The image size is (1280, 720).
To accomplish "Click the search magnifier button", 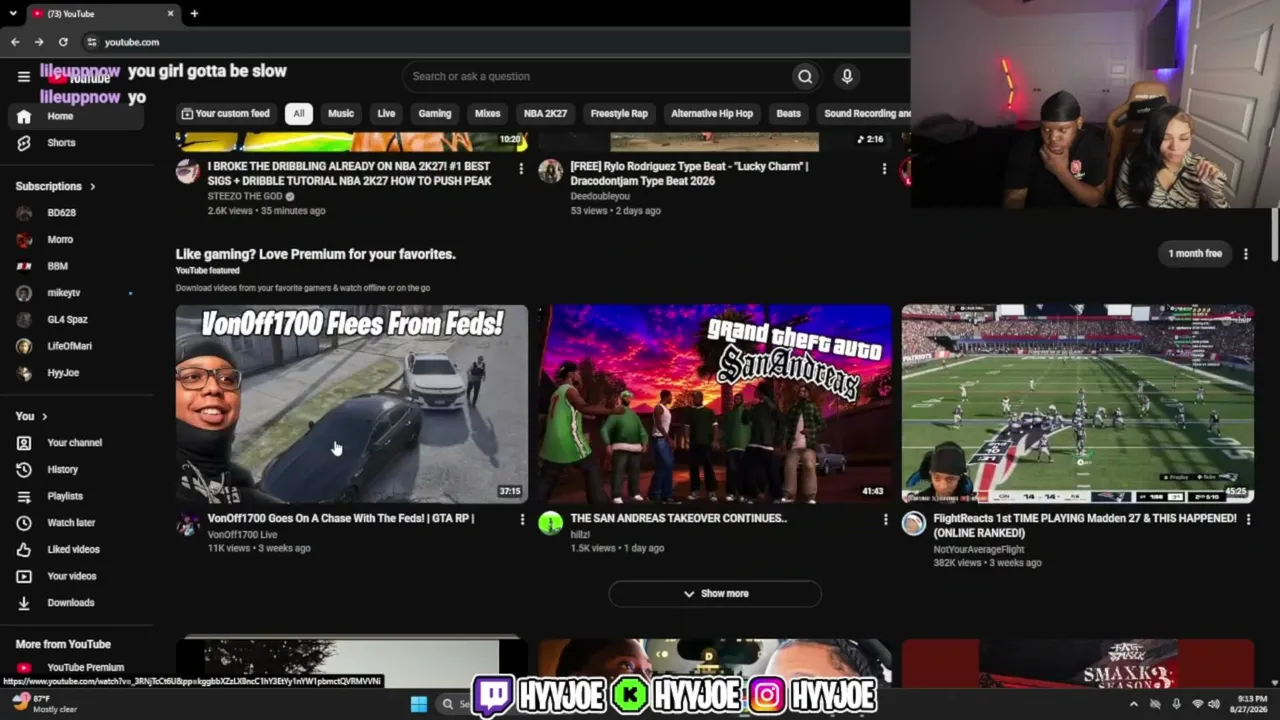I will pyautogui.click(x=805, y=76).
